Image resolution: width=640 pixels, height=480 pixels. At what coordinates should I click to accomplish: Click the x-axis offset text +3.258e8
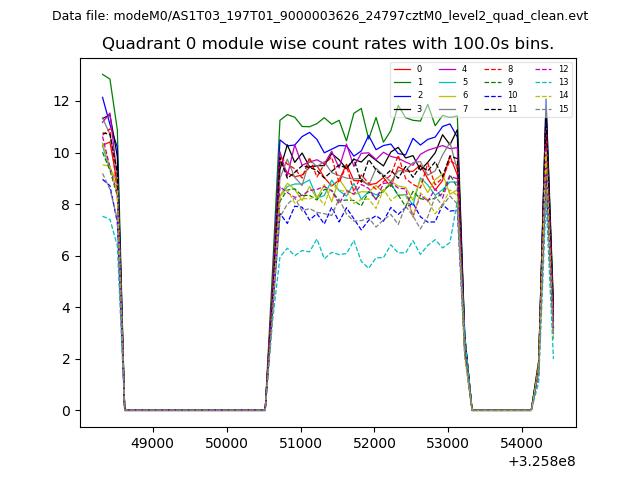(x=542, y=461)
